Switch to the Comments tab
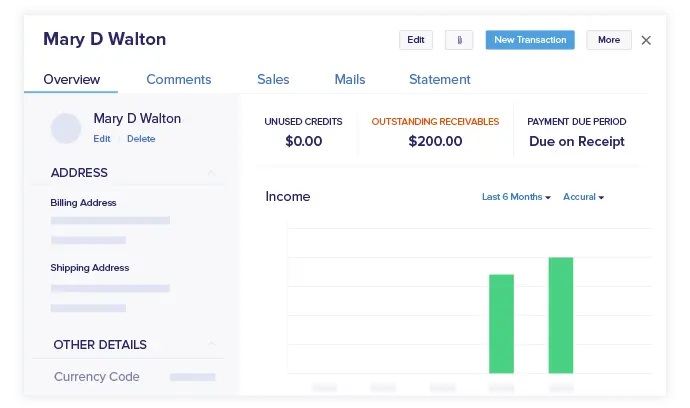The width and height of the screenshot is (690, 408). pyautogui.click(x=179, y=79)
